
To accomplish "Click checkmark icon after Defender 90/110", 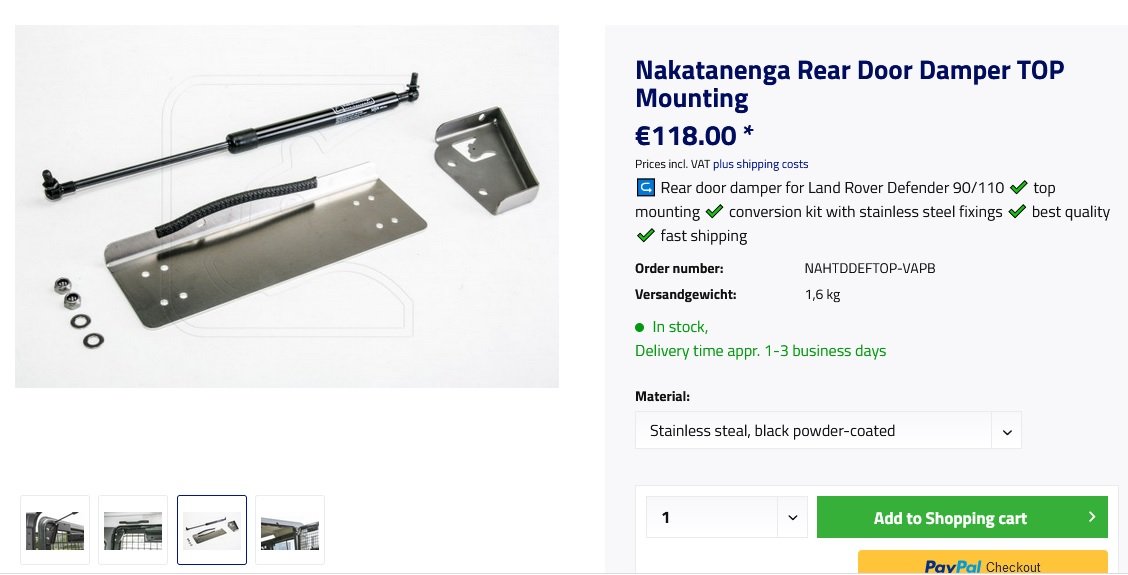I will 1019,188.
